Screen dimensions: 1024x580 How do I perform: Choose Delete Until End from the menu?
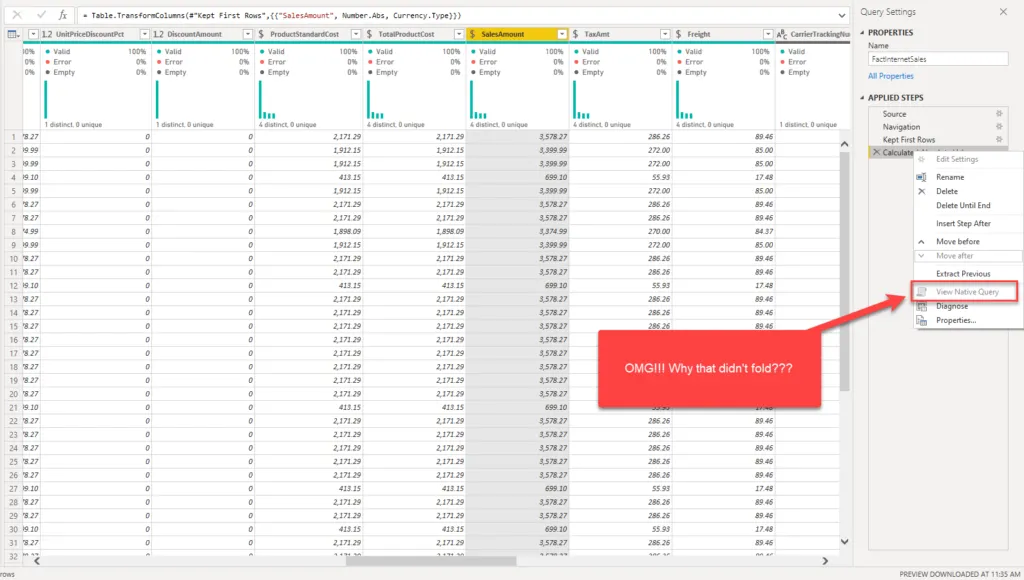[963, 205]
